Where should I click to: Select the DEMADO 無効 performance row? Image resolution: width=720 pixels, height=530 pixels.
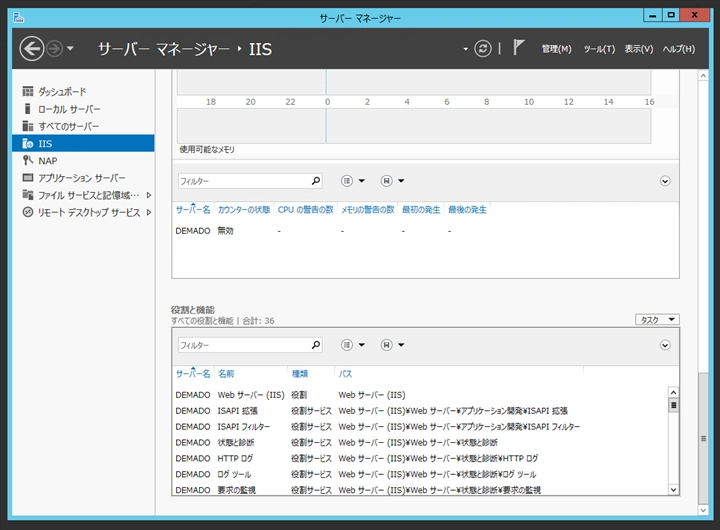pyautogui.click(x=425, y=231)
